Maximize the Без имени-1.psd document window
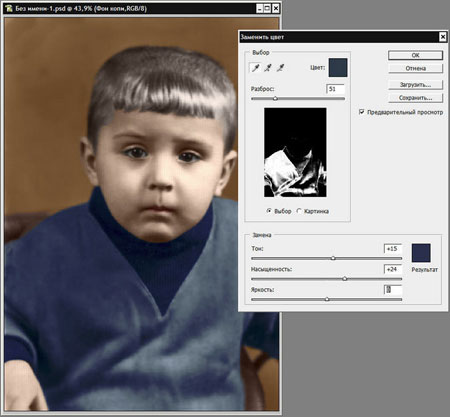 267,8
